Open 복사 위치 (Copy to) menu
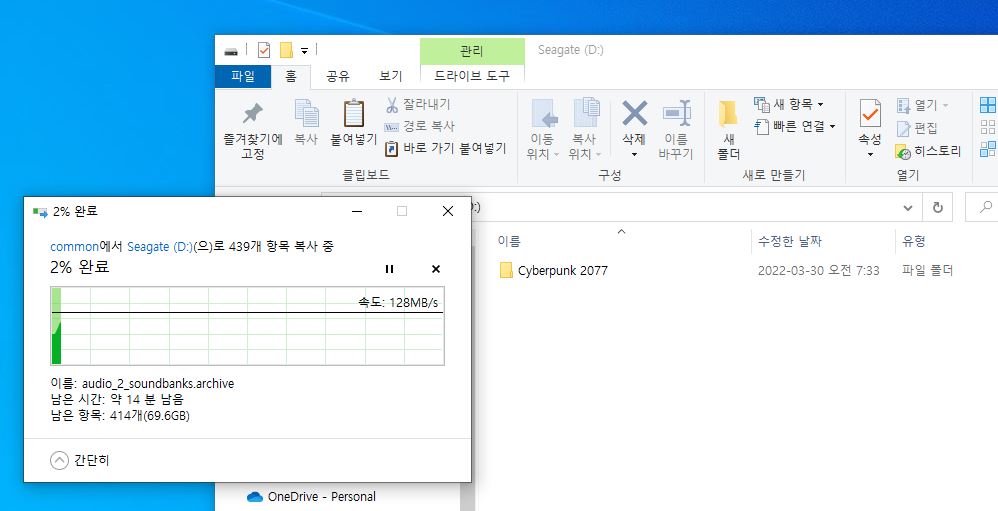The height and width of the screenshot is (511, 998). coord(586,130)
